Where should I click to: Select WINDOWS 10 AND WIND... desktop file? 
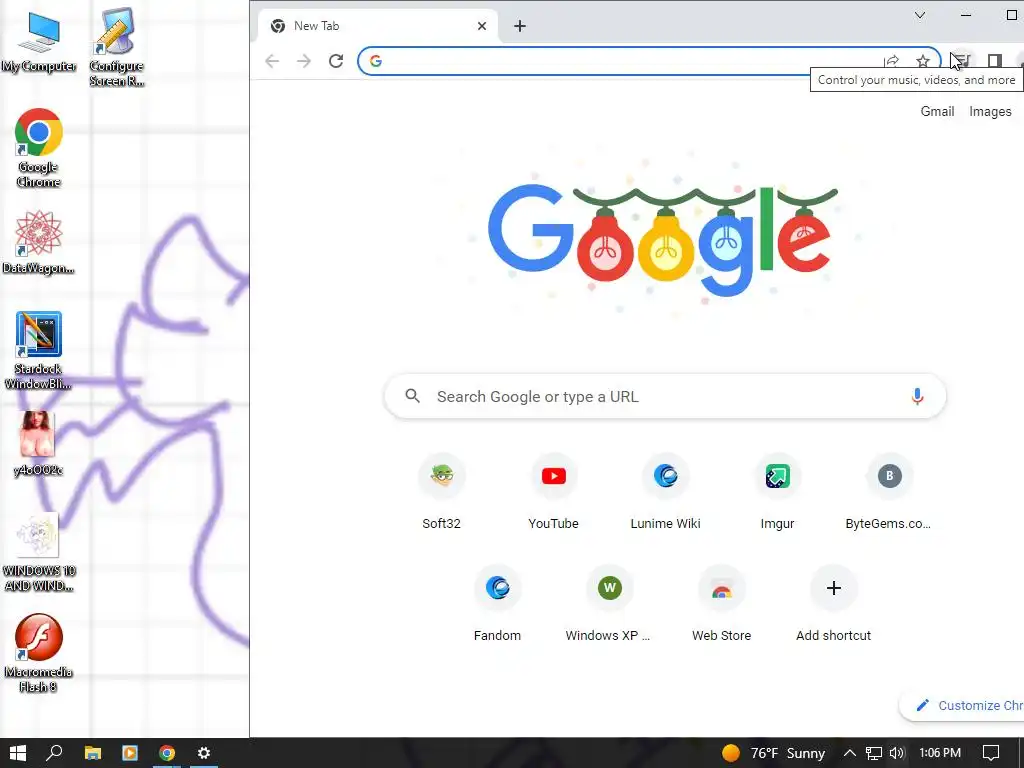(x=39, y=553)
